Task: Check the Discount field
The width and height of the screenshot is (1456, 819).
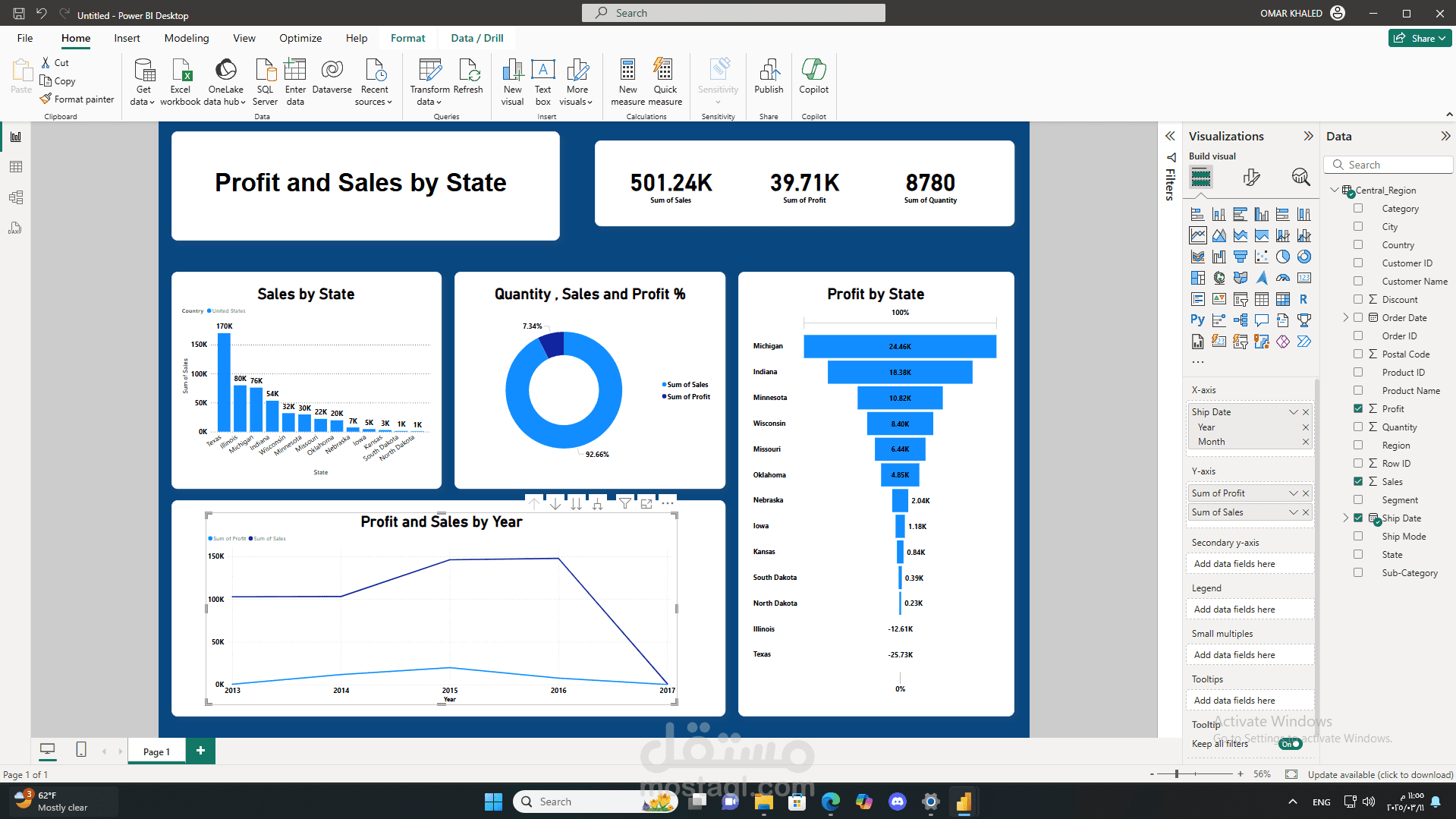Action: (x=1358, y=299)
